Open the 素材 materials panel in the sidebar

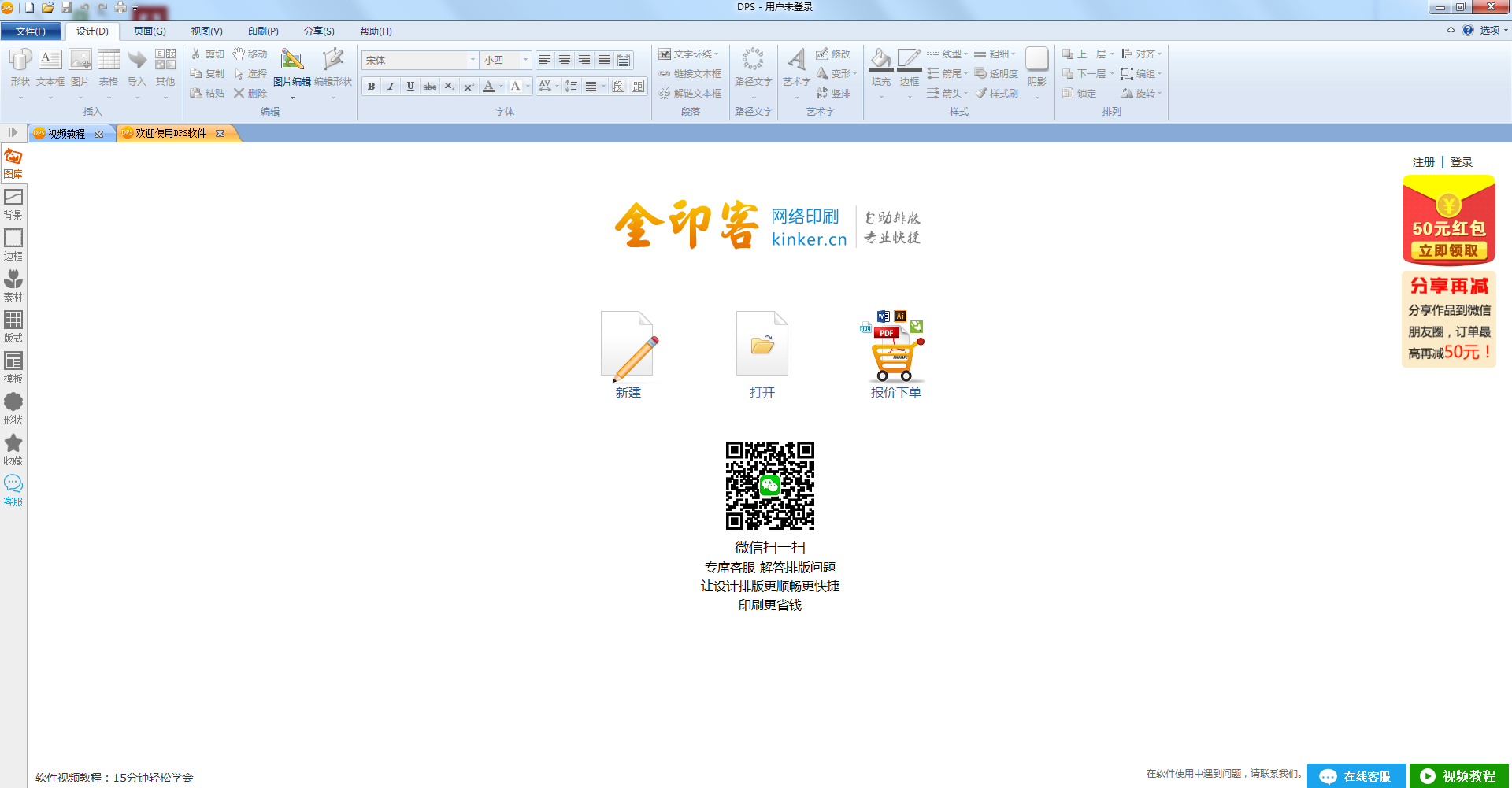click(13, 286)
